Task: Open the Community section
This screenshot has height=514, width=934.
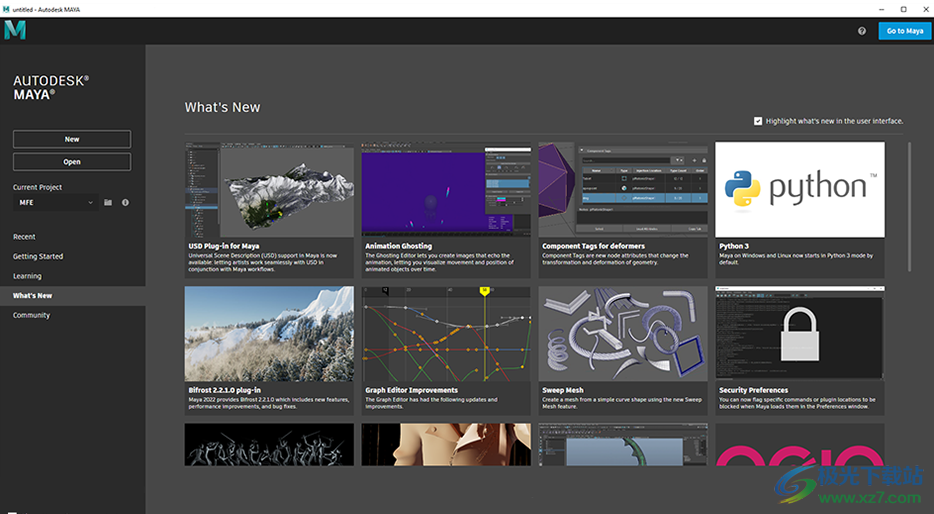Action: 32,316
